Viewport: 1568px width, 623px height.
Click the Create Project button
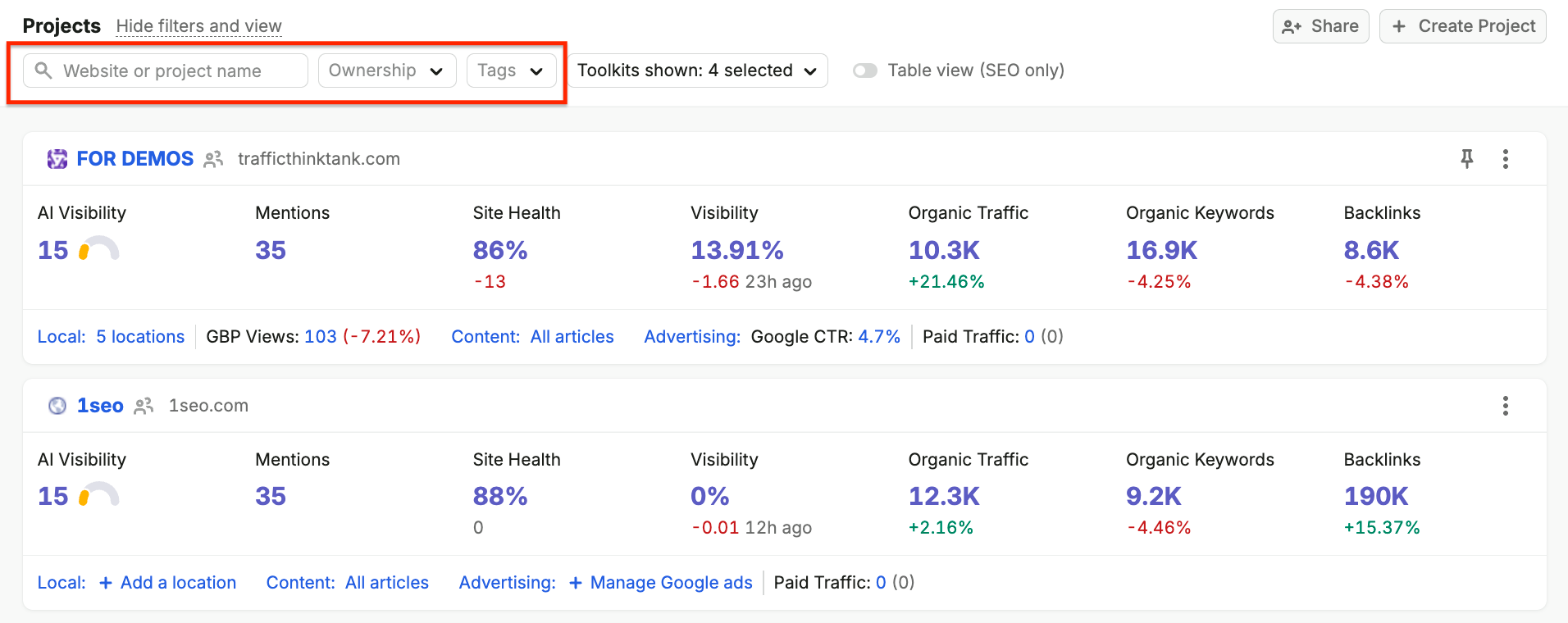tap(1463, 26)
